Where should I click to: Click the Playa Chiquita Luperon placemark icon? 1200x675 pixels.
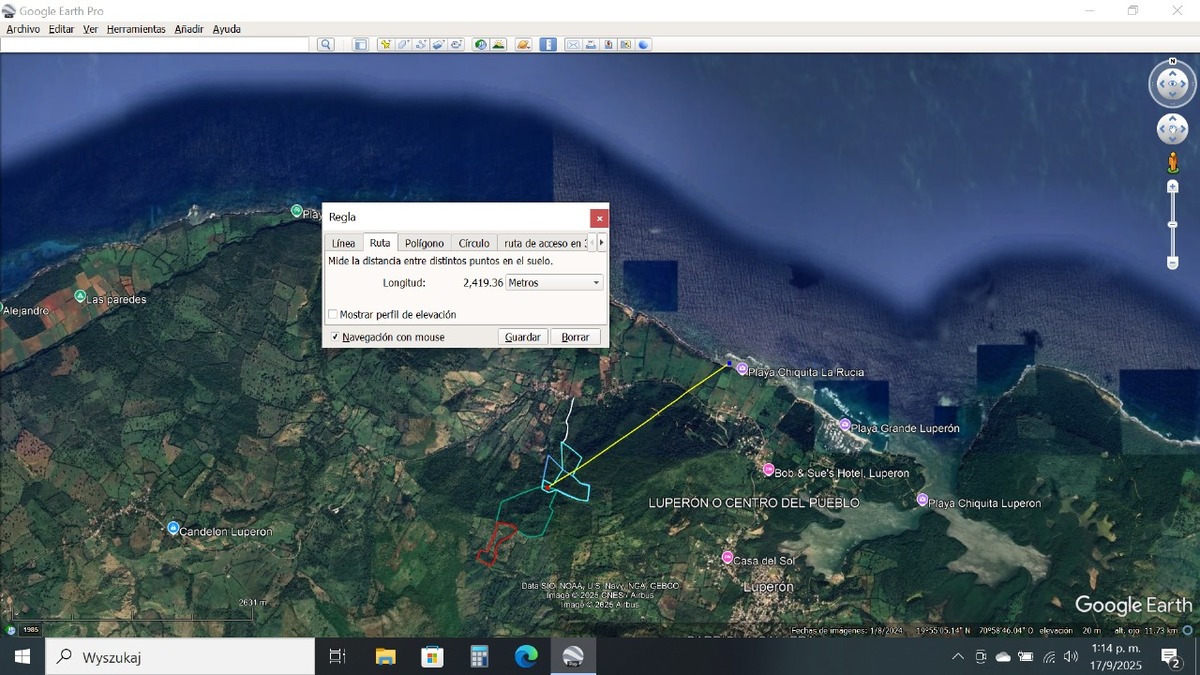922,499
